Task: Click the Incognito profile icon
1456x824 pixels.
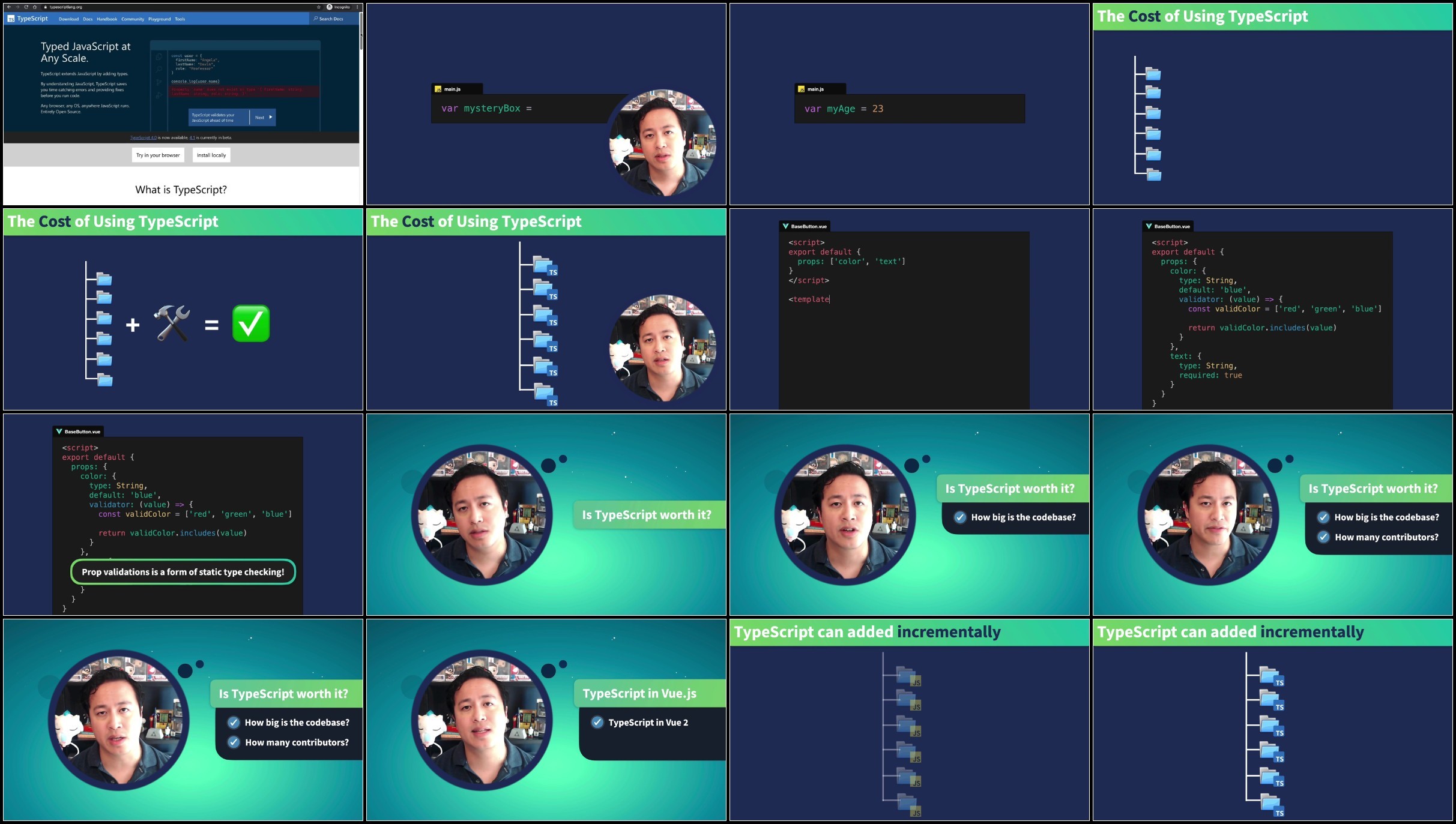Action: [x=330, y=7]
